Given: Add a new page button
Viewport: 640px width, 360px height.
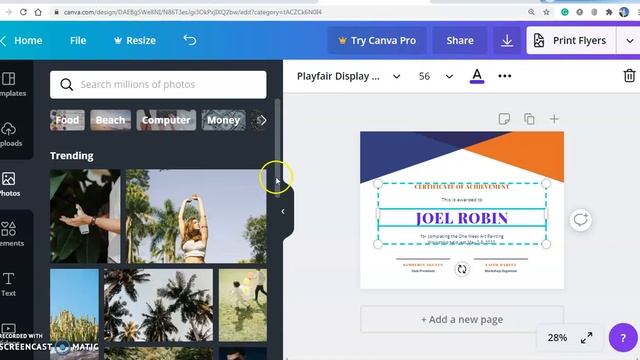Looking at the screenshot, I should click(462, 319).
